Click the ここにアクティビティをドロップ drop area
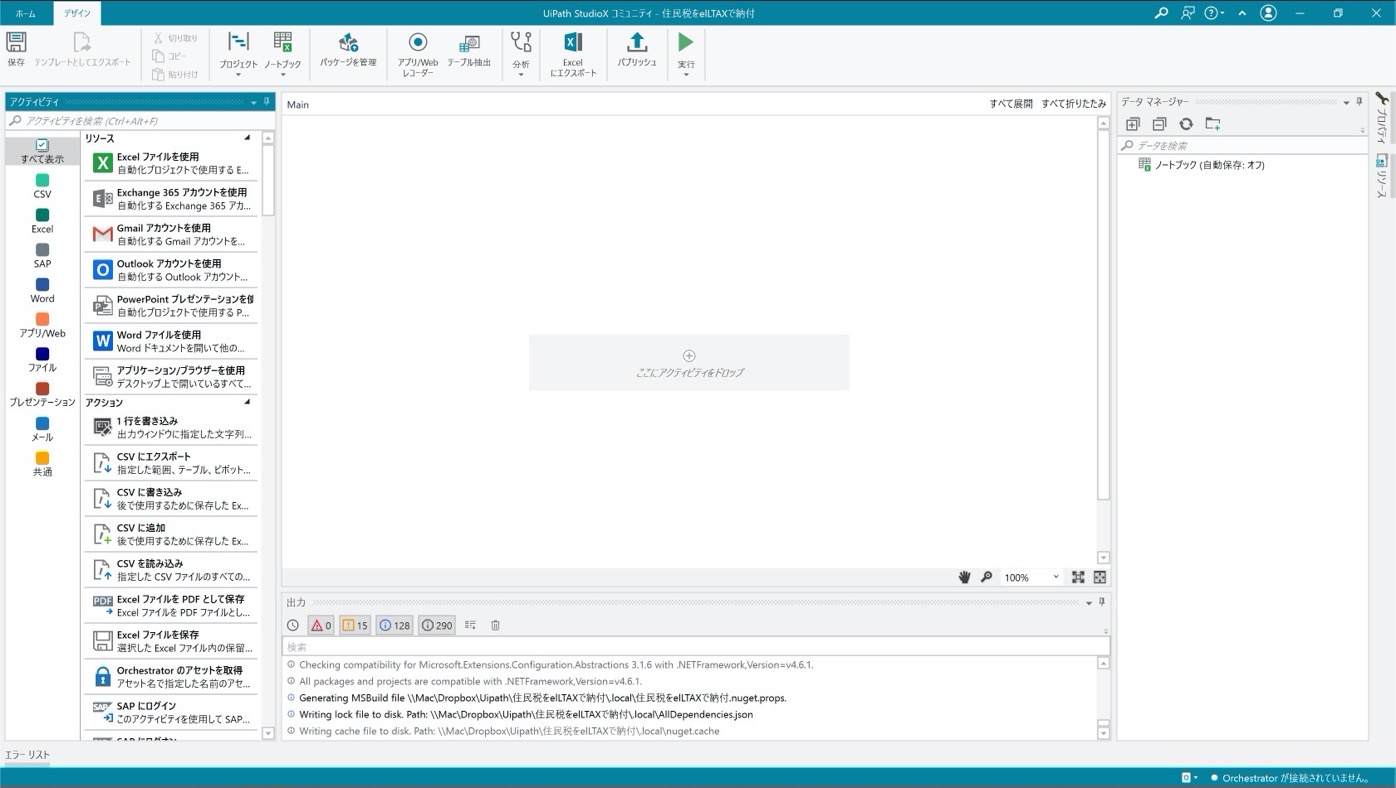1396x788 pixels. coord(689,363)
